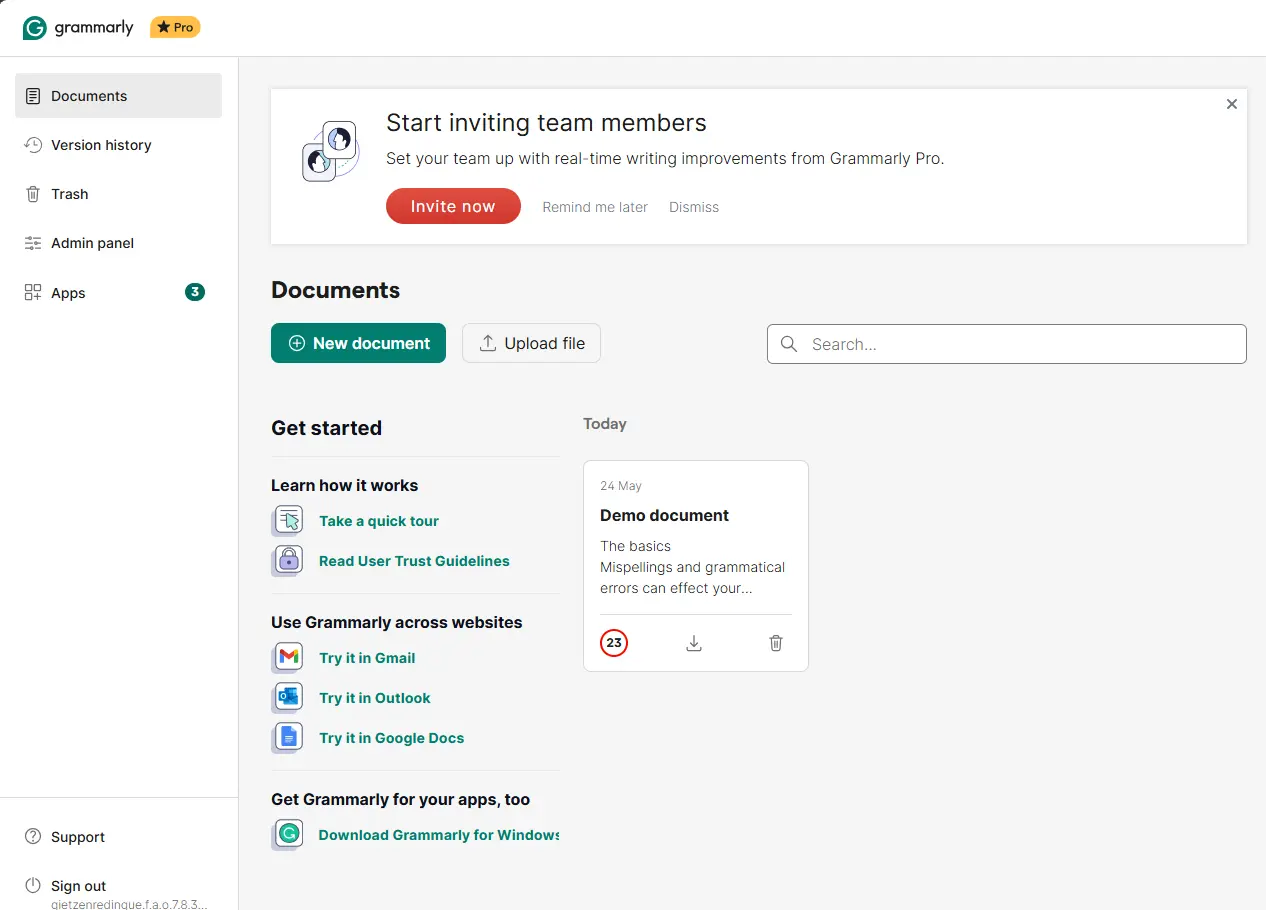This screenshot has height=910, width=1266.
Task: Click the Upload file button
Action: pos(531,343)
